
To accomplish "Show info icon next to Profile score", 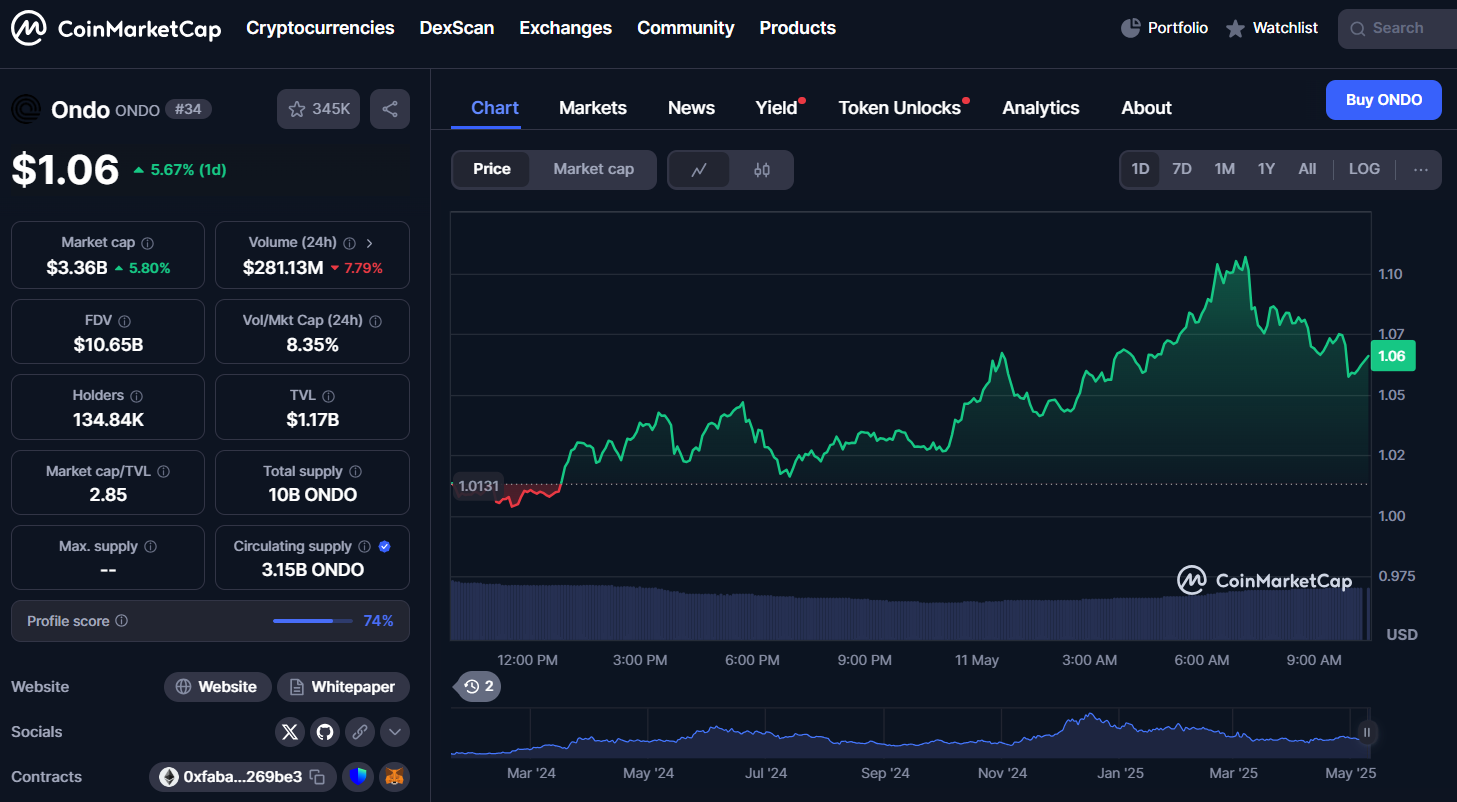I will pos(122,621).
